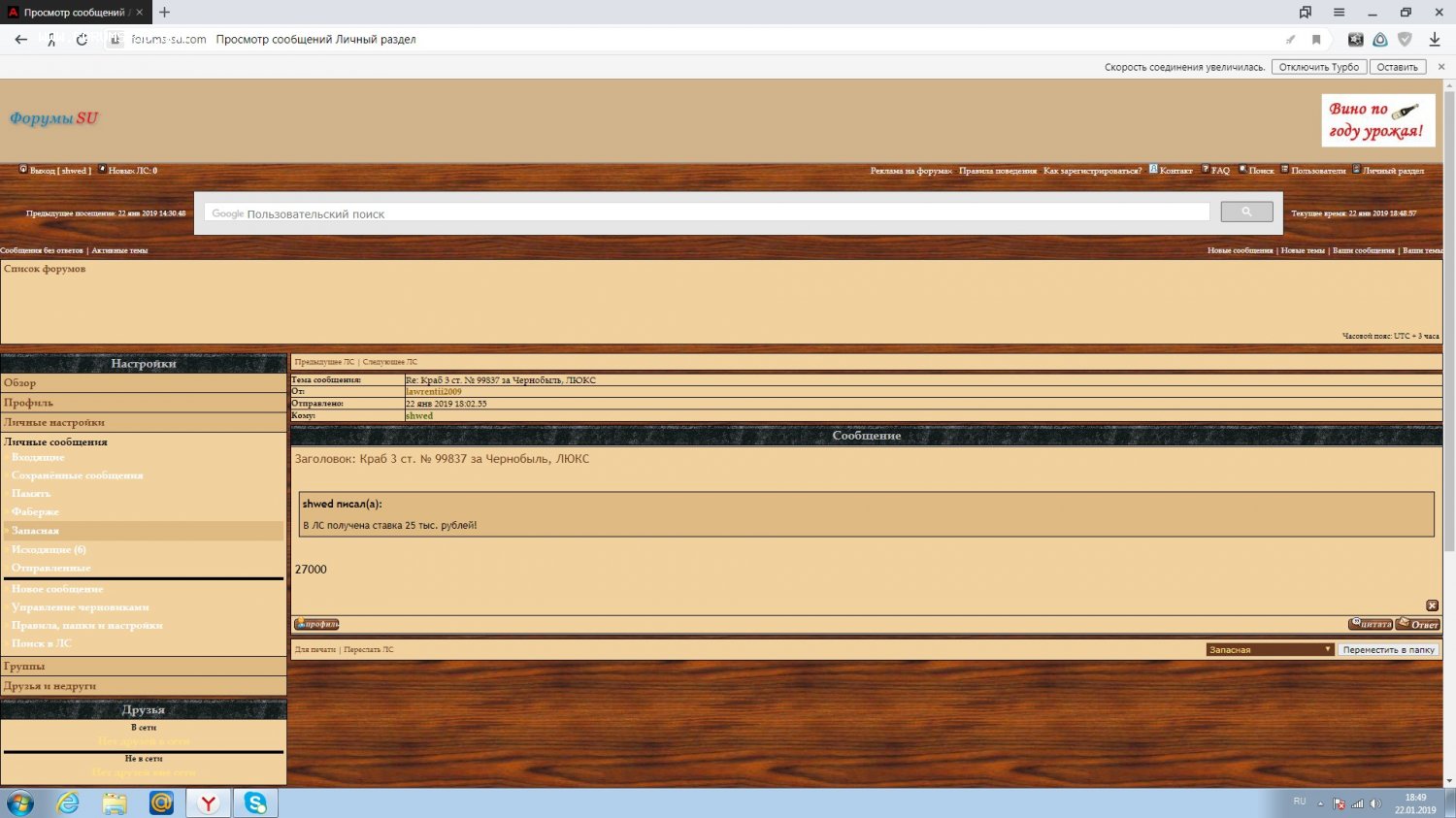Click the Google custom search magnifier button

coord(1246,213)
